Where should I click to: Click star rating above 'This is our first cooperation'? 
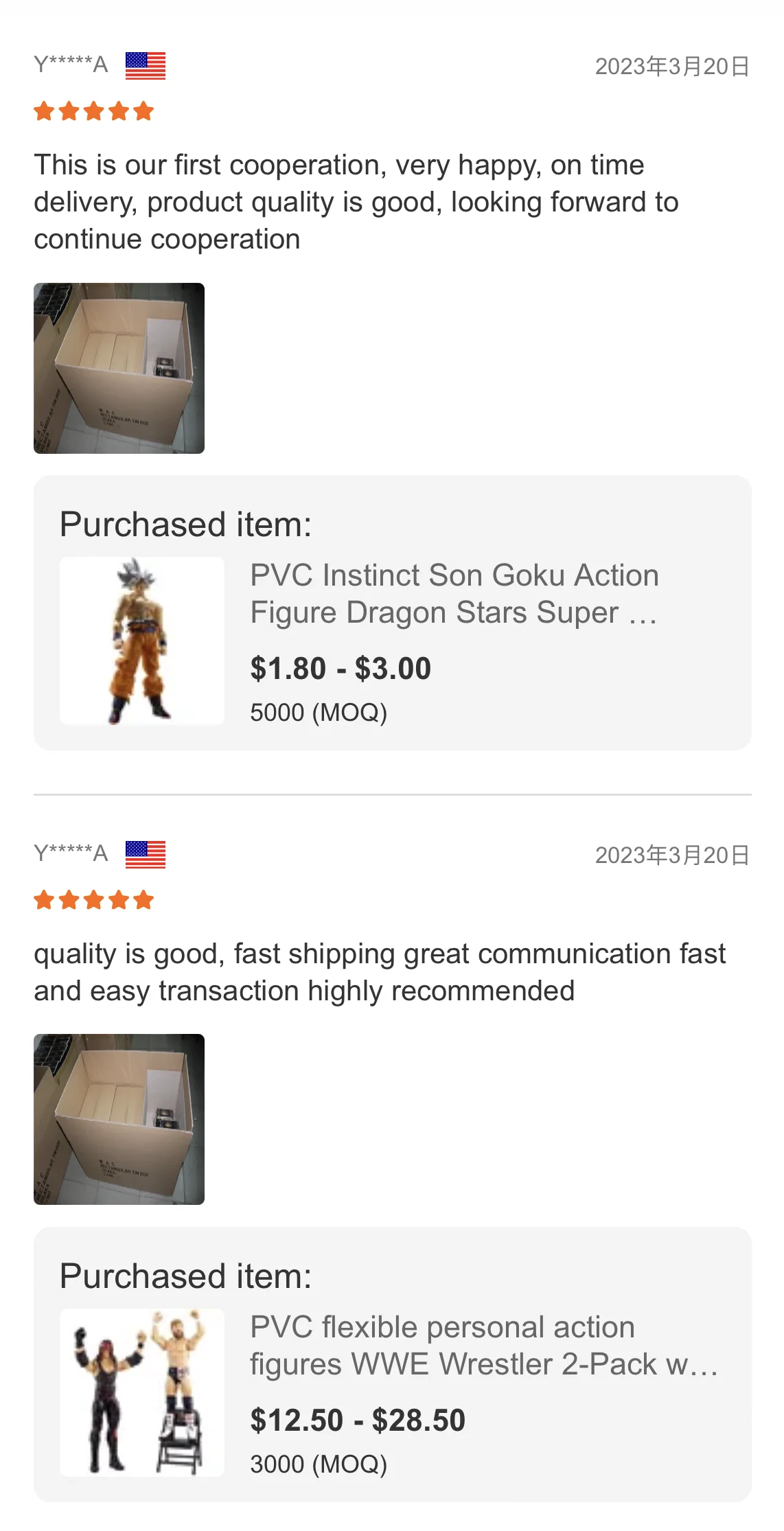(94, 111)
